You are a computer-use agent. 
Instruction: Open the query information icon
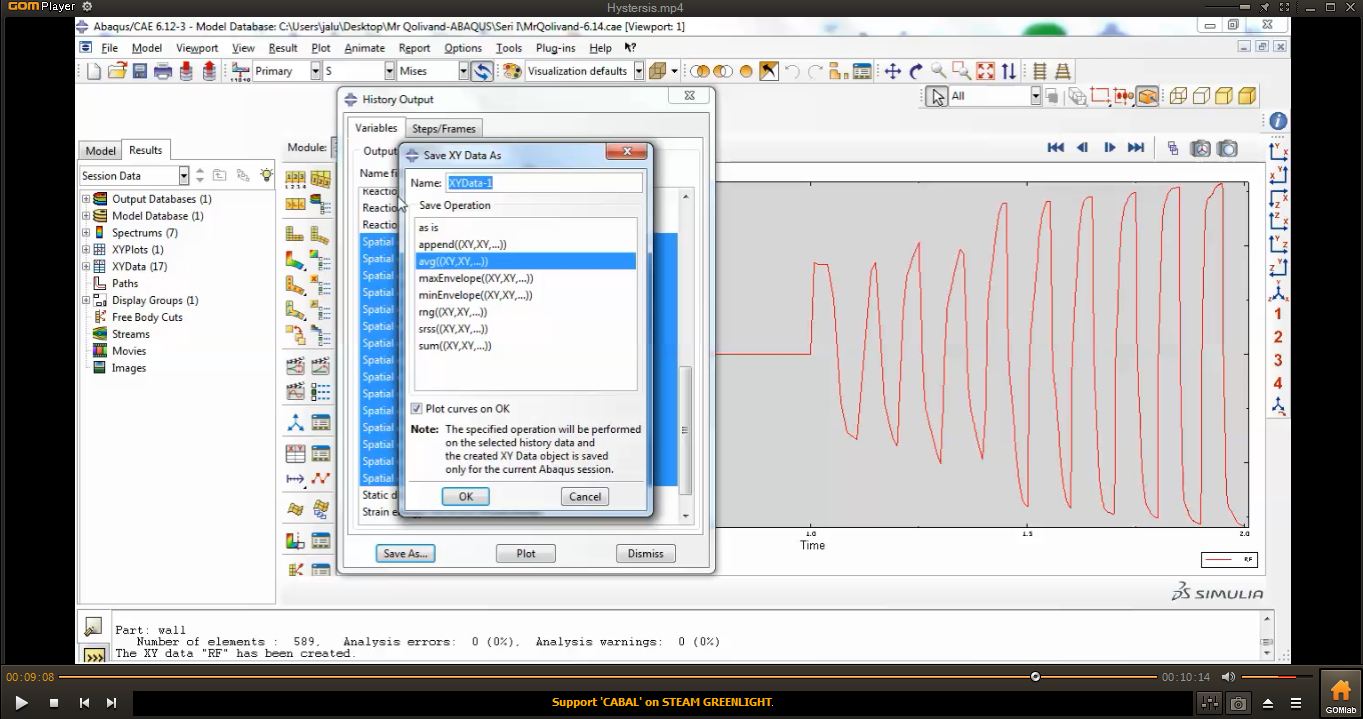pos(1278,121)
